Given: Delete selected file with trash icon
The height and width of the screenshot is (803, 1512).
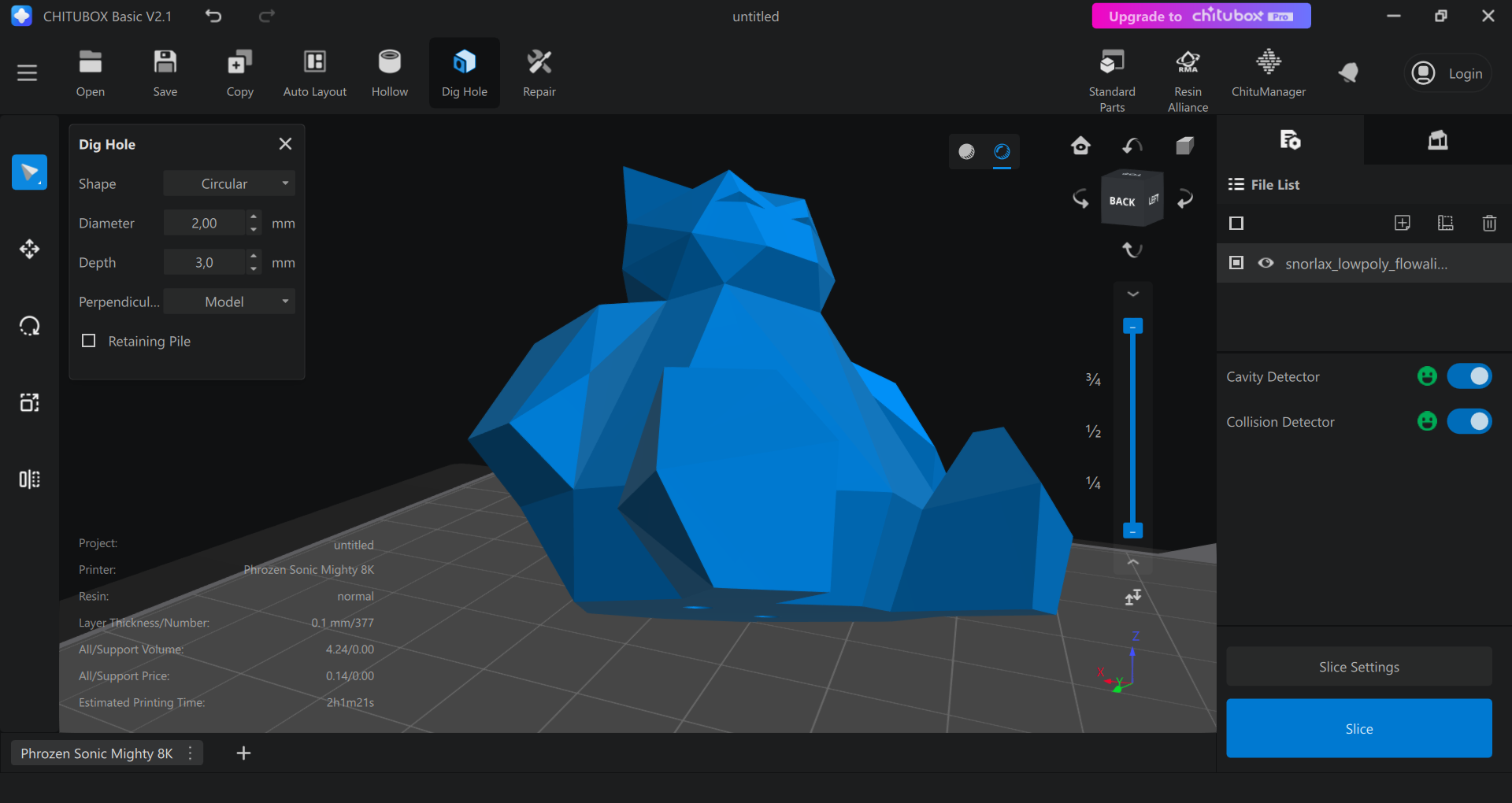Looking at the screenshot, I should (1489, 223).
